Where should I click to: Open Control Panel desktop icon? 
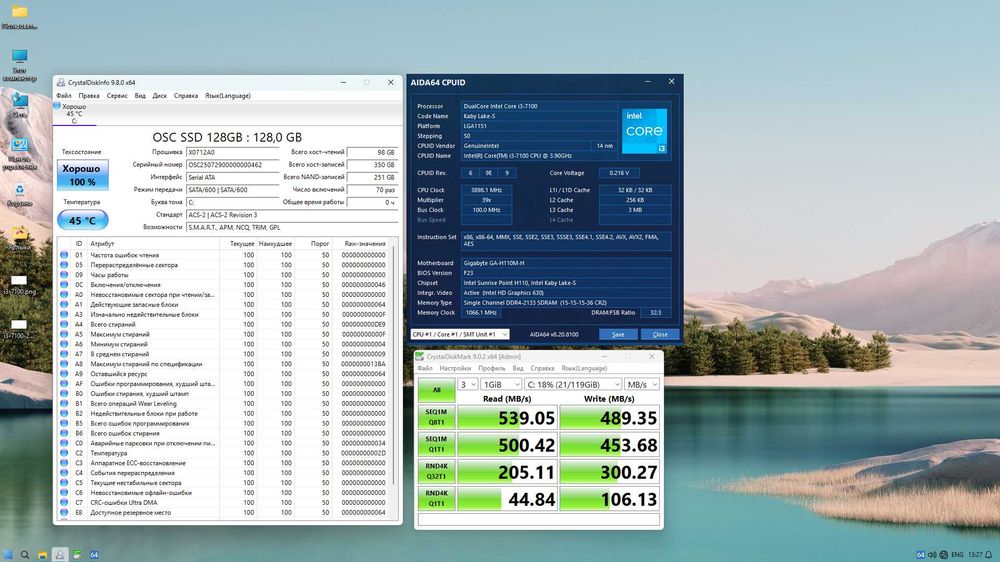pyautogui.click(x=19, y=145)
